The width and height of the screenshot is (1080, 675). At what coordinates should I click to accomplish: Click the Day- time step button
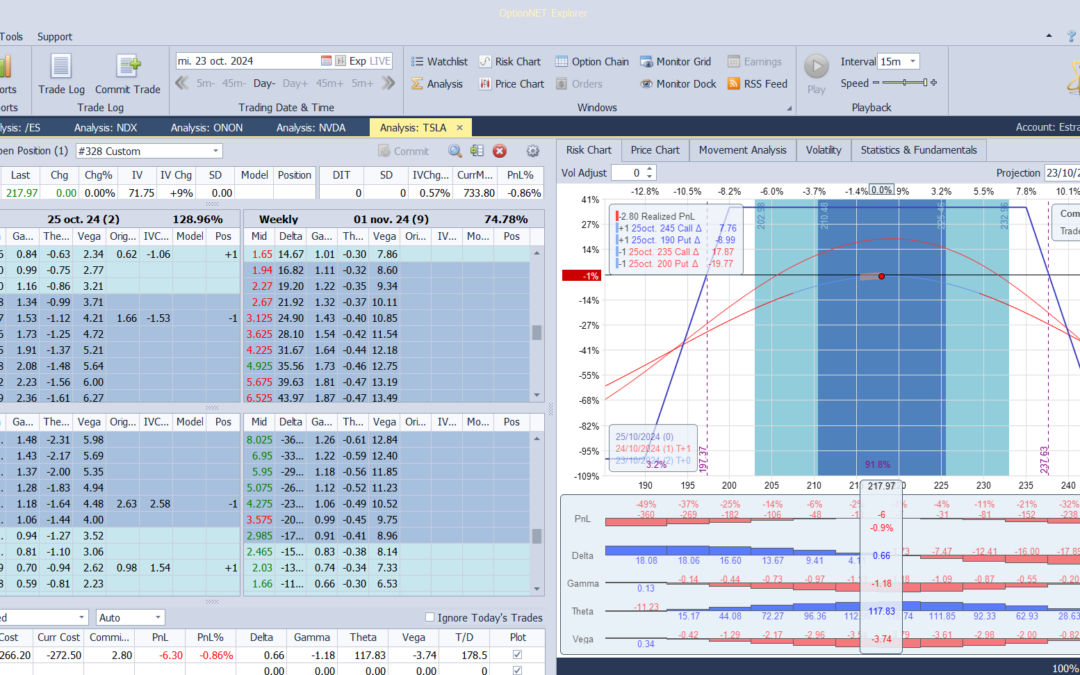click(x=264, y=83)
